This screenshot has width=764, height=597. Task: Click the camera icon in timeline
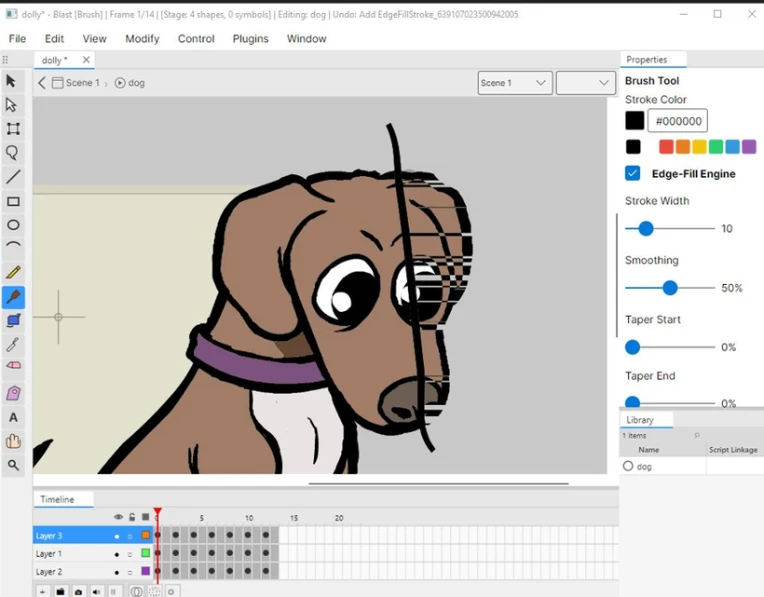[x=78, y=592]
